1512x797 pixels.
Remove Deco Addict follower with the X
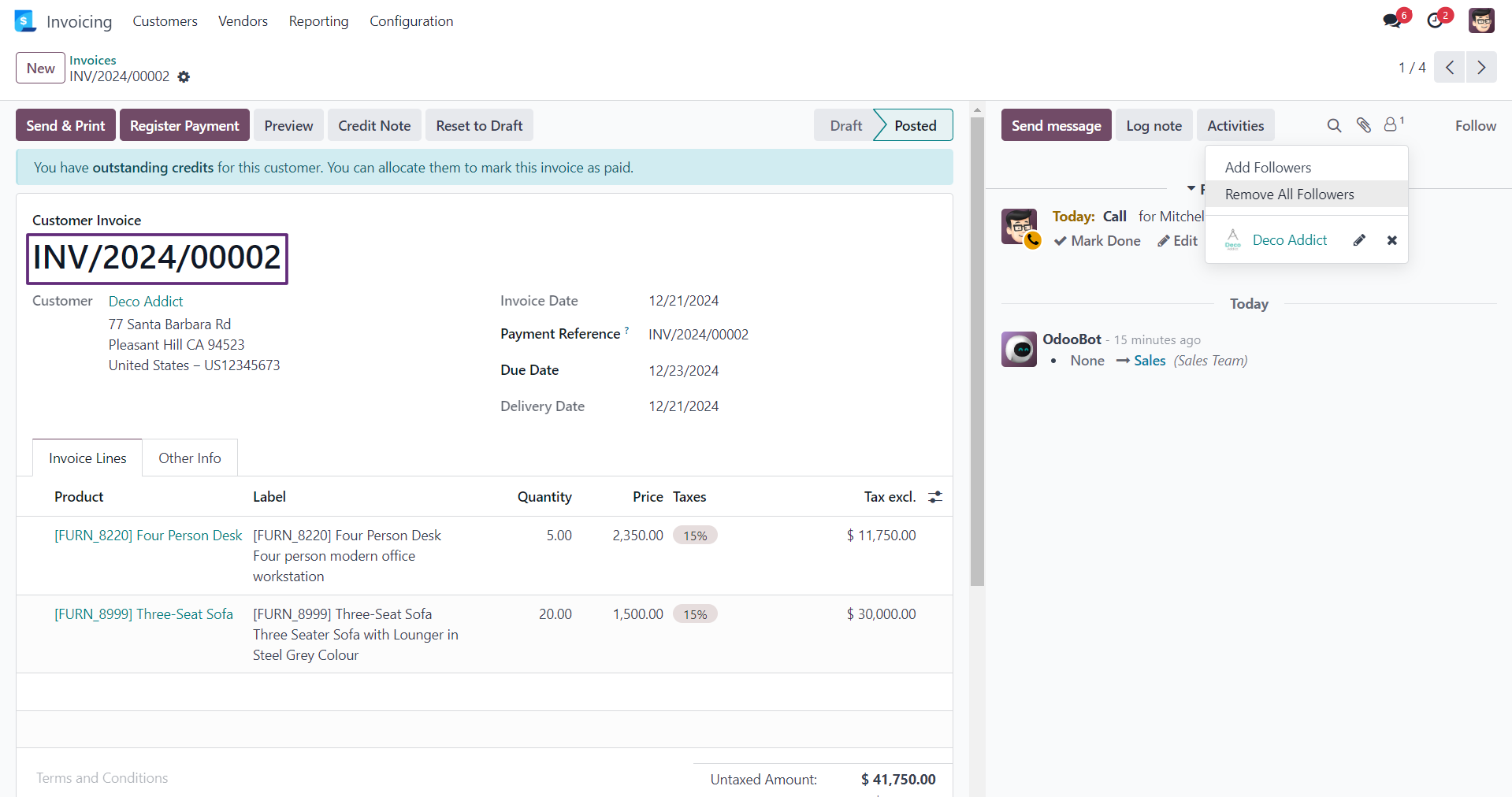click(x=1392, y=240)
